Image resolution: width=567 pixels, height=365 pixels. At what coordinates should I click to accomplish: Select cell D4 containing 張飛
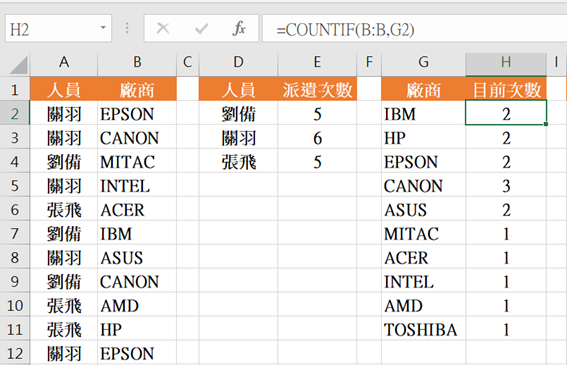click(238, 162)
